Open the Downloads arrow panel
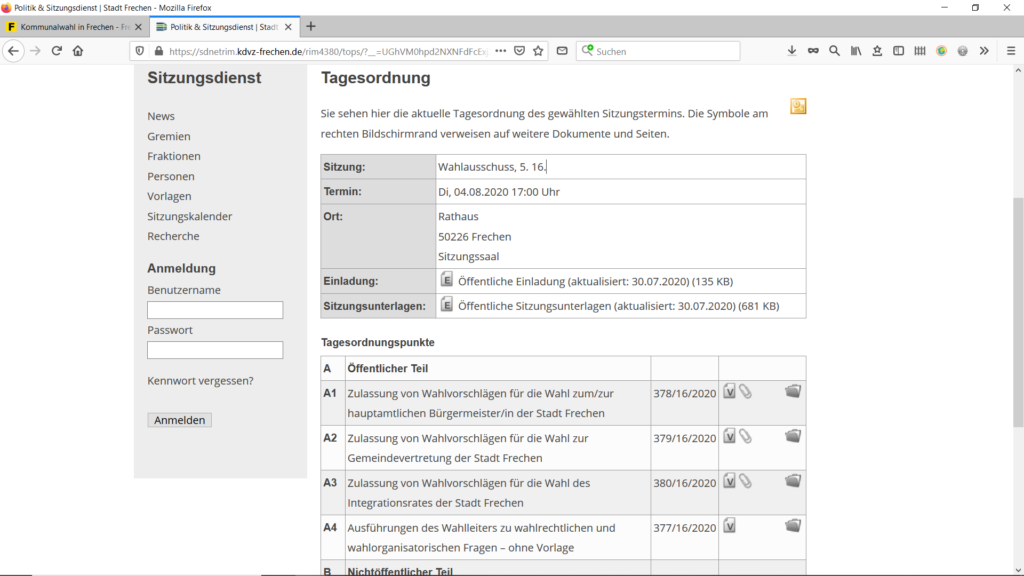 click(792, 51)
